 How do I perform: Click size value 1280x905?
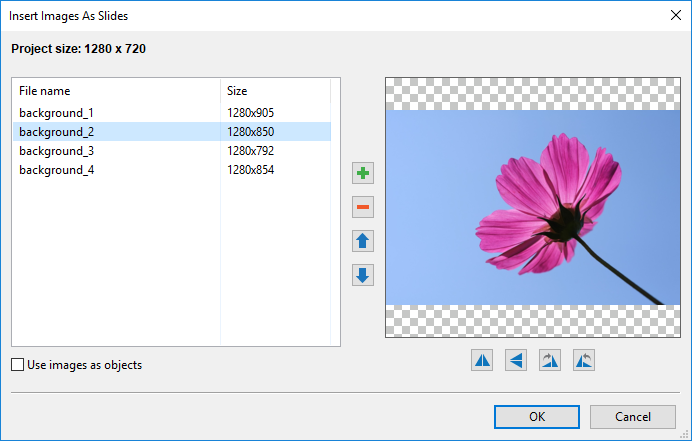[x=251, y=113]
